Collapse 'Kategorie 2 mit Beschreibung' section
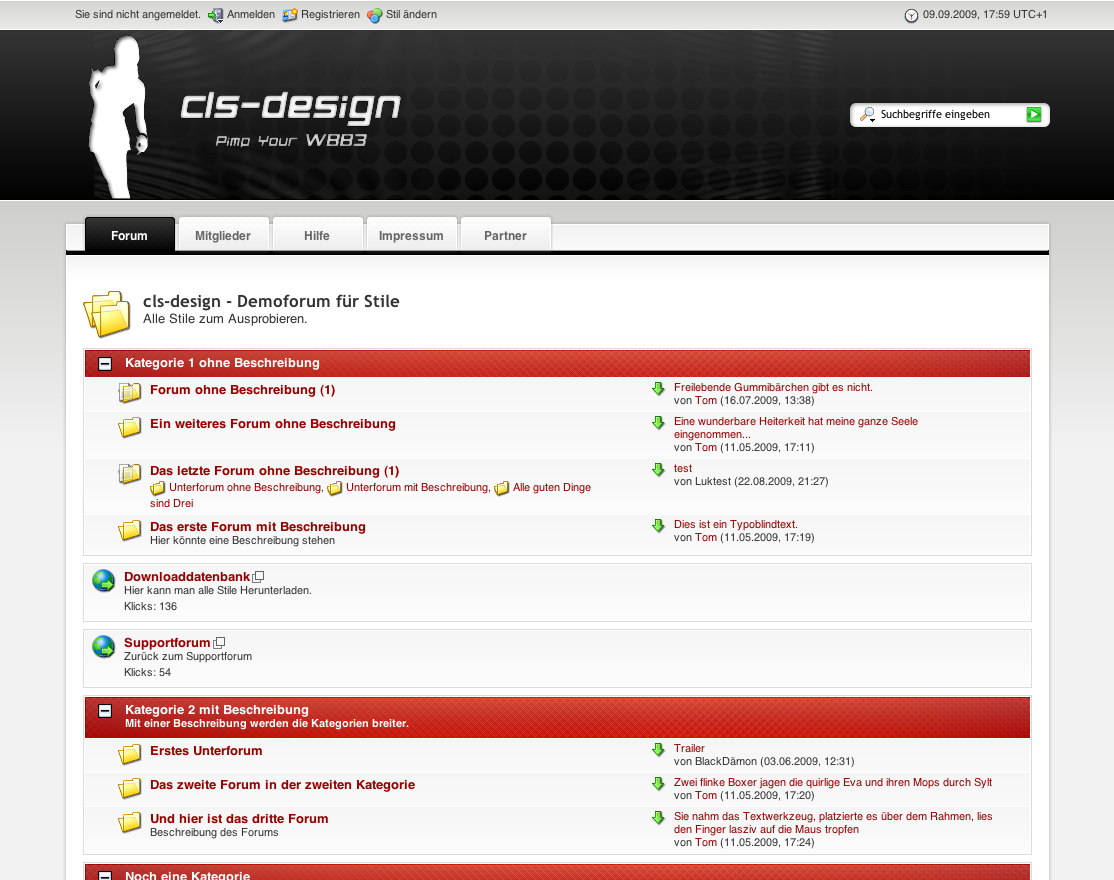1114x880 pixels. pos(105,711)
